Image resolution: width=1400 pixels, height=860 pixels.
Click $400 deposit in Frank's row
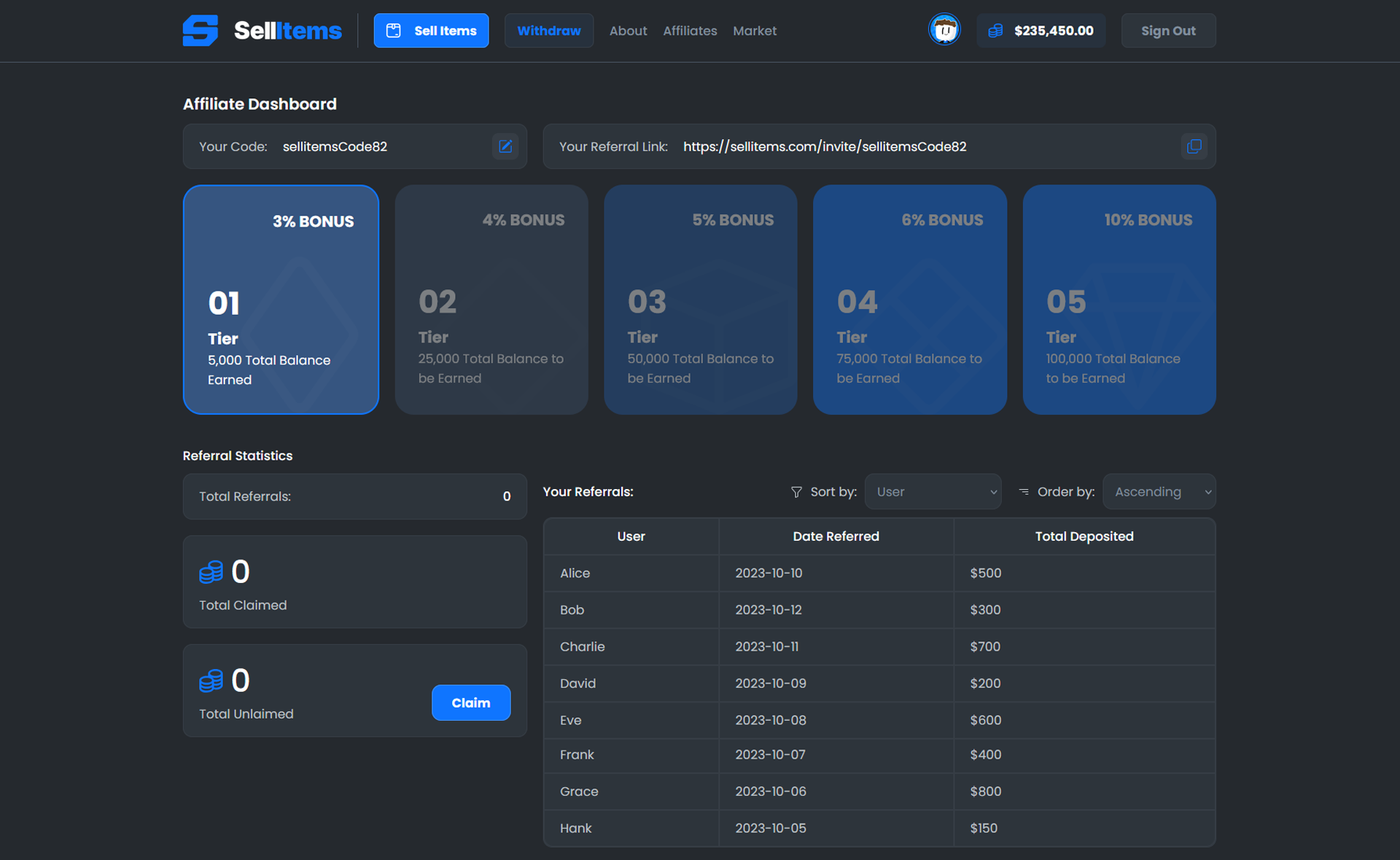tap(986, 755)
